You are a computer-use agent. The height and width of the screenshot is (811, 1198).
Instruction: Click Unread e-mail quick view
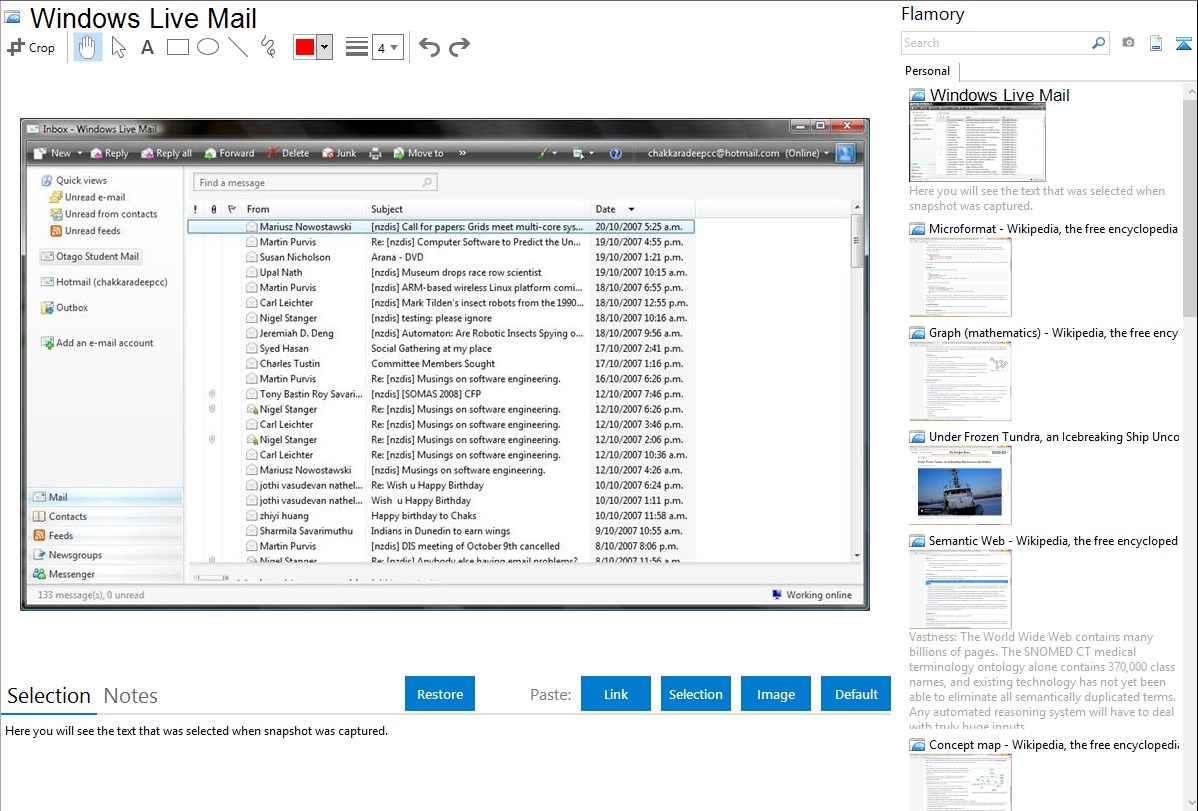(87, 197)
